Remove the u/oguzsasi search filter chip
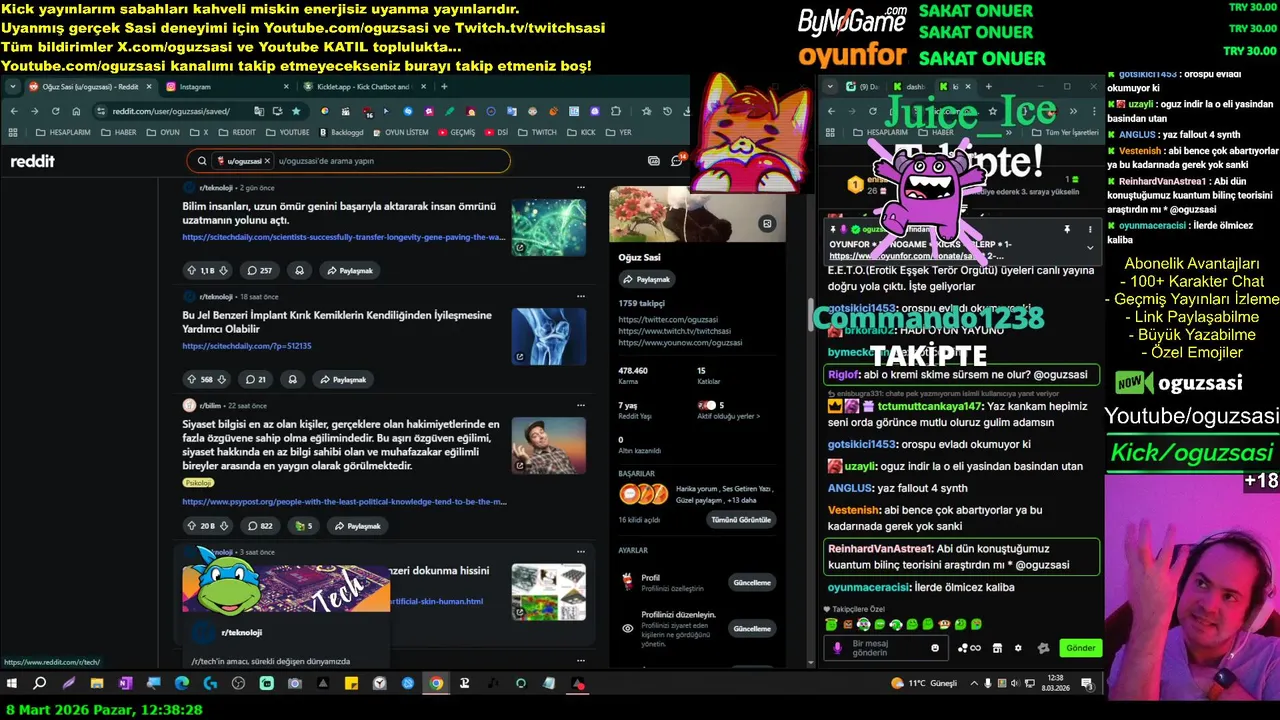This screenshot has width=1280, height=720. [x=267, y=161]
